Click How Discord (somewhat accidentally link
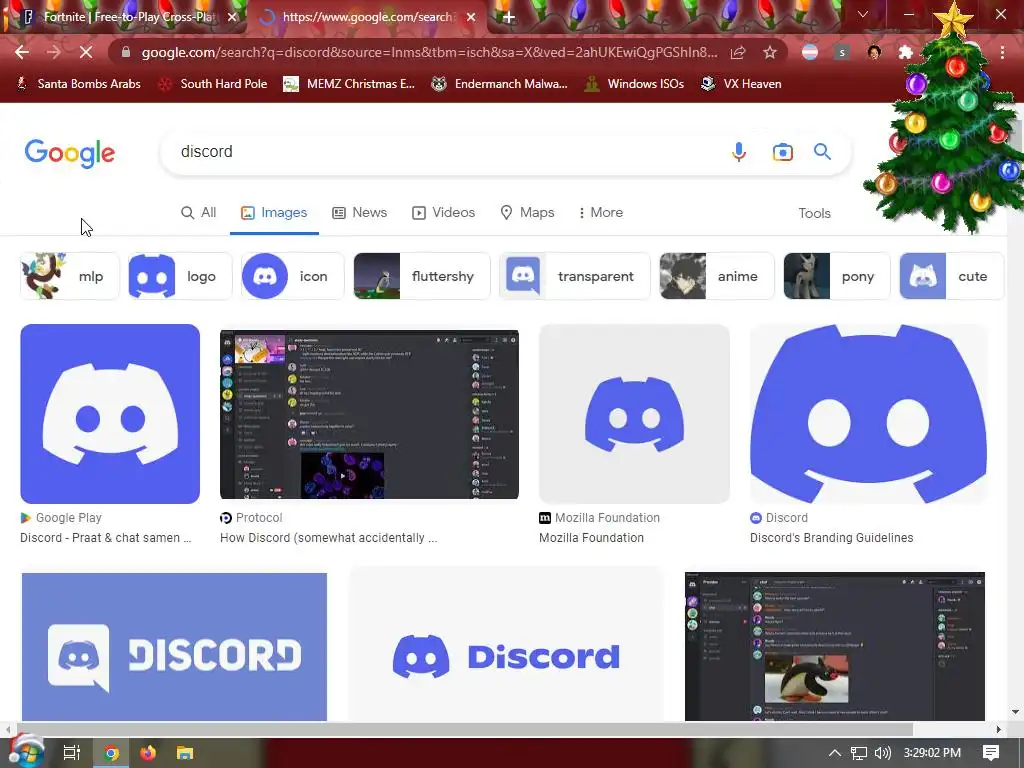Viewport: 1024px width, 768px height. click(328, 537)
